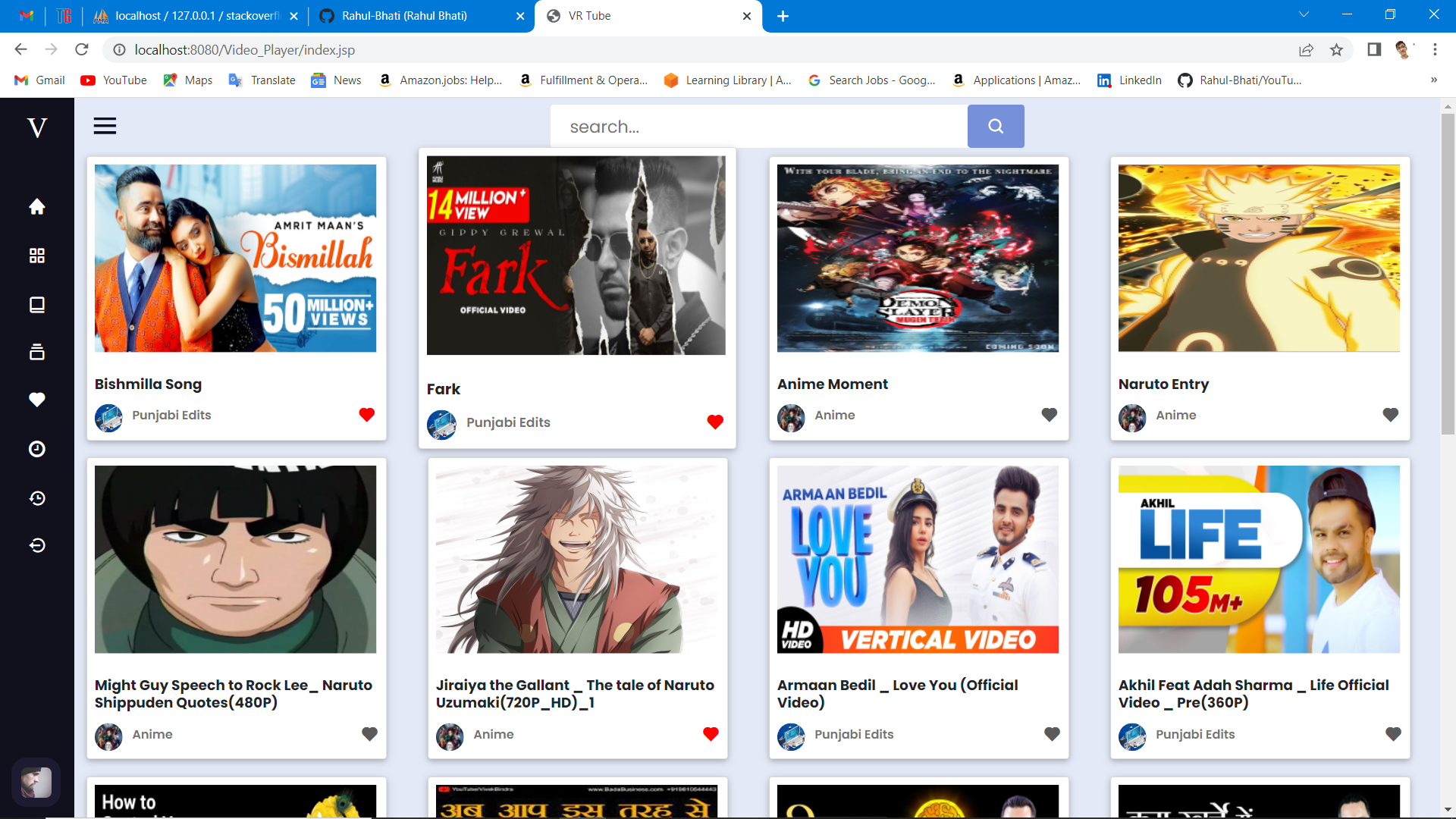The image size is (1456, 819).
Task: Like the Anime Moment video
Action: [1049, 415]
